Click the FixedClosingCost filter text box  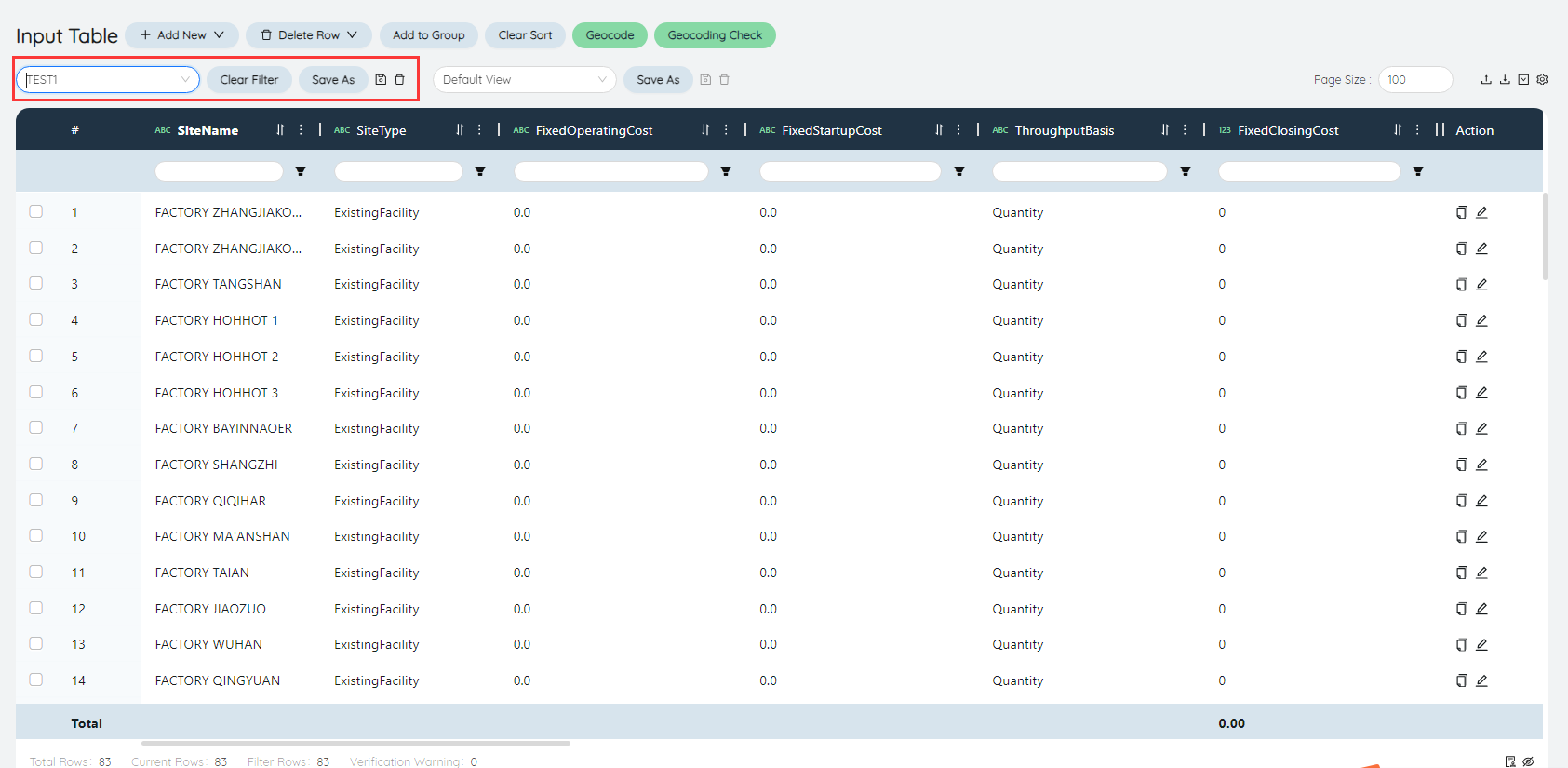[1309, 171]
